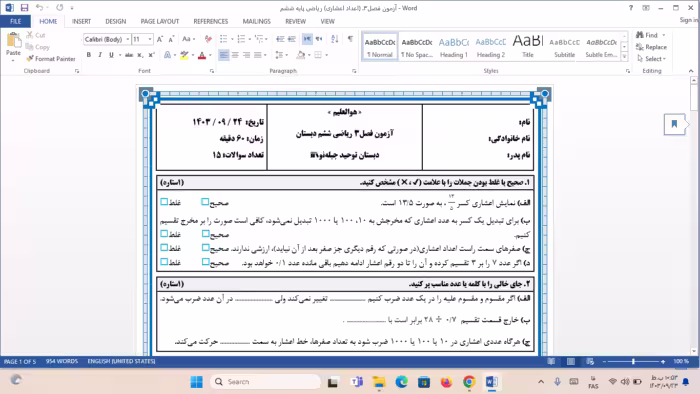This screenshot has width=700, height=394.
Task: Open Word Help
Action: [x=631, y=8]
